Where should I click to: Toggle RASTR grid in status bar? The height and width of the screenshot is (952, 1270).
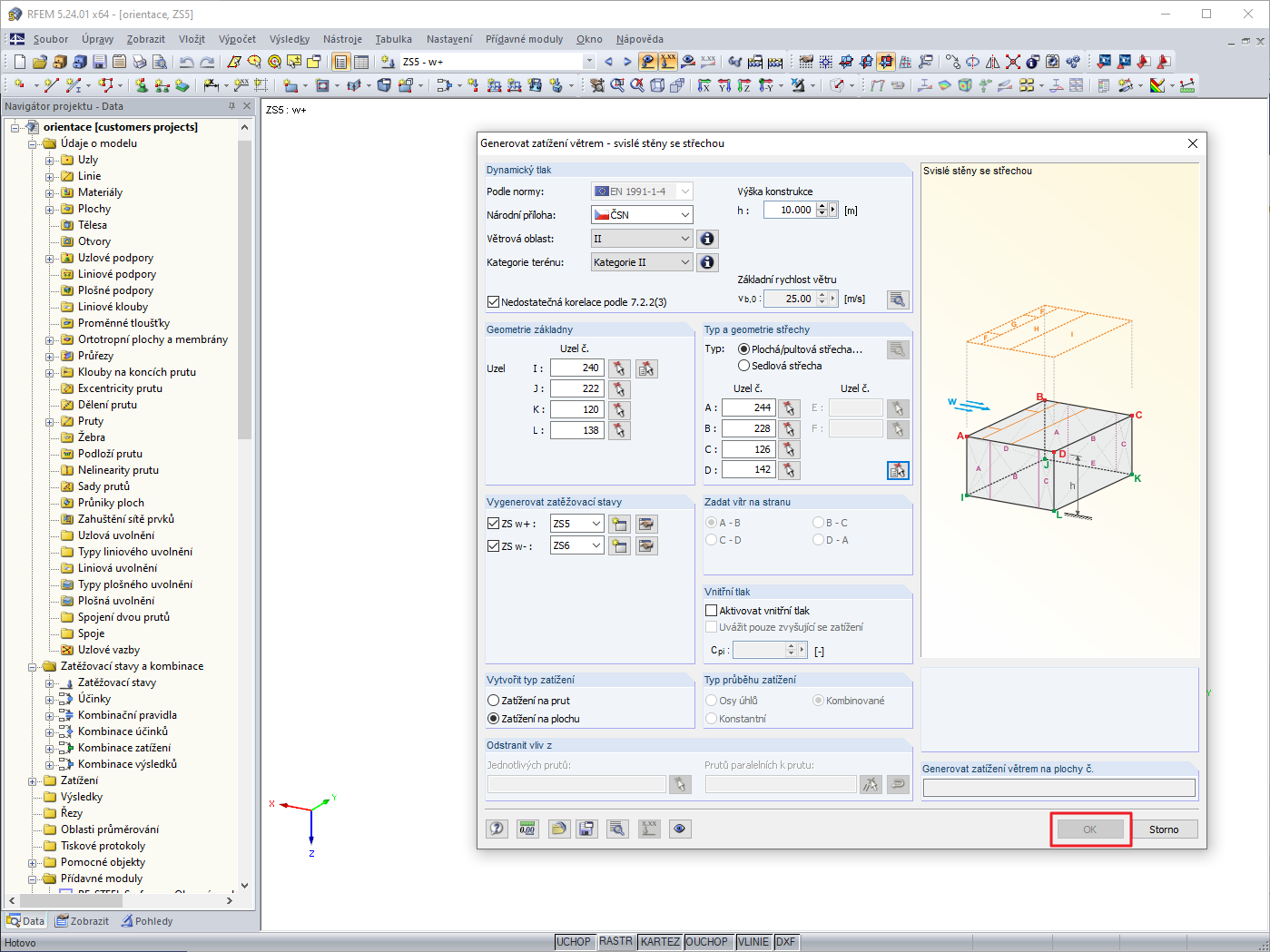615,942
